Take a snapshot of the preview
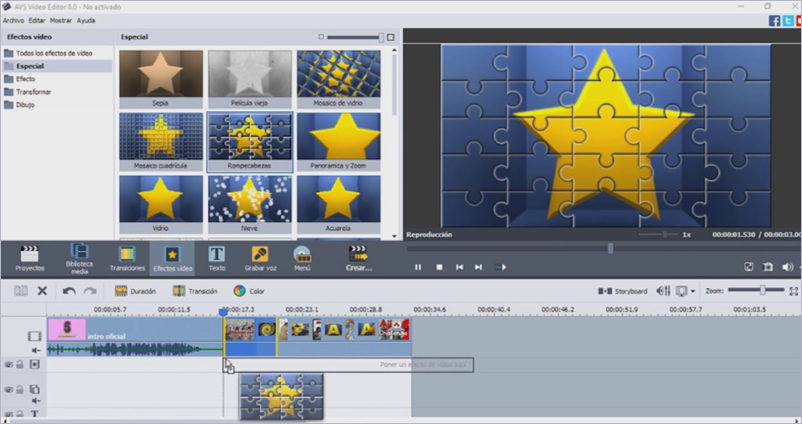Screen dimensions: 802x424 (x=768, y=267)
